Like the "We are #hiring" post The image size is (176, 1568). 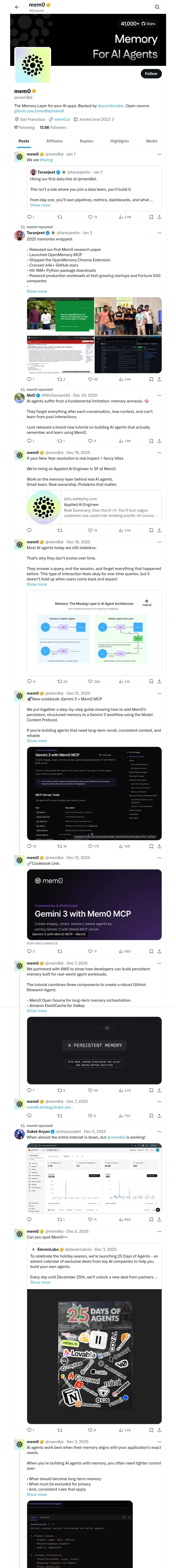point(90,217)
